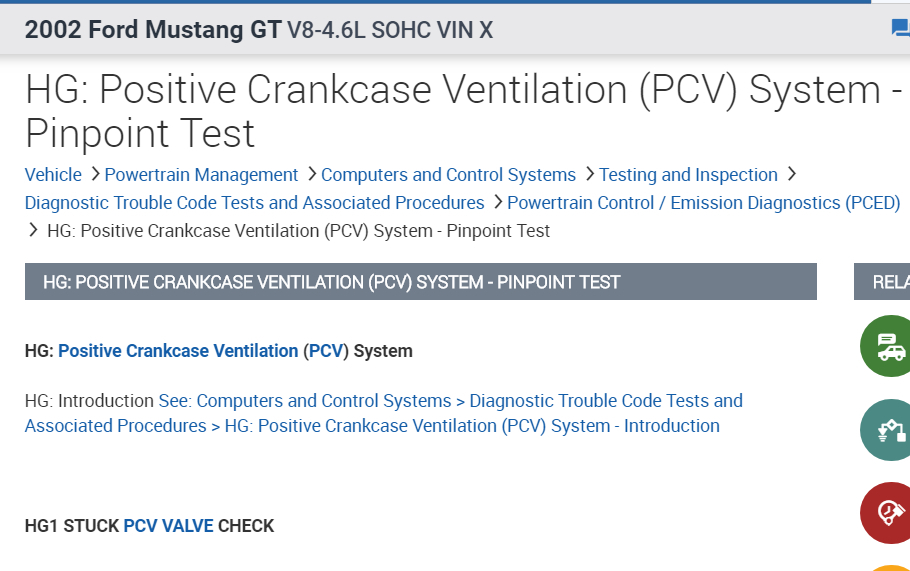Click the V8-4.6L SOHC VIN X engine text
This screenshot has height=571, width=910.
(390, 30)
